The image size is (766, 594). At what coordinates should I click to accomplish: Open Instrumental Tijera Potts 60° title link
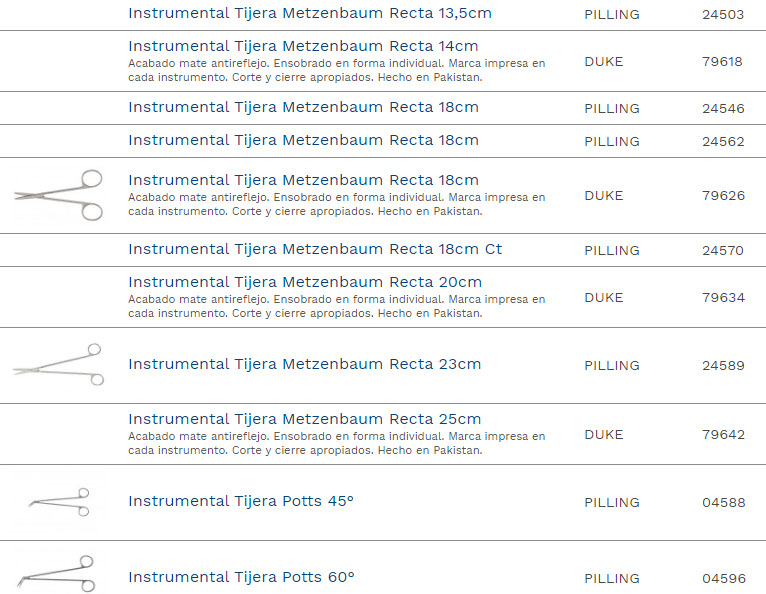(241, 577)
